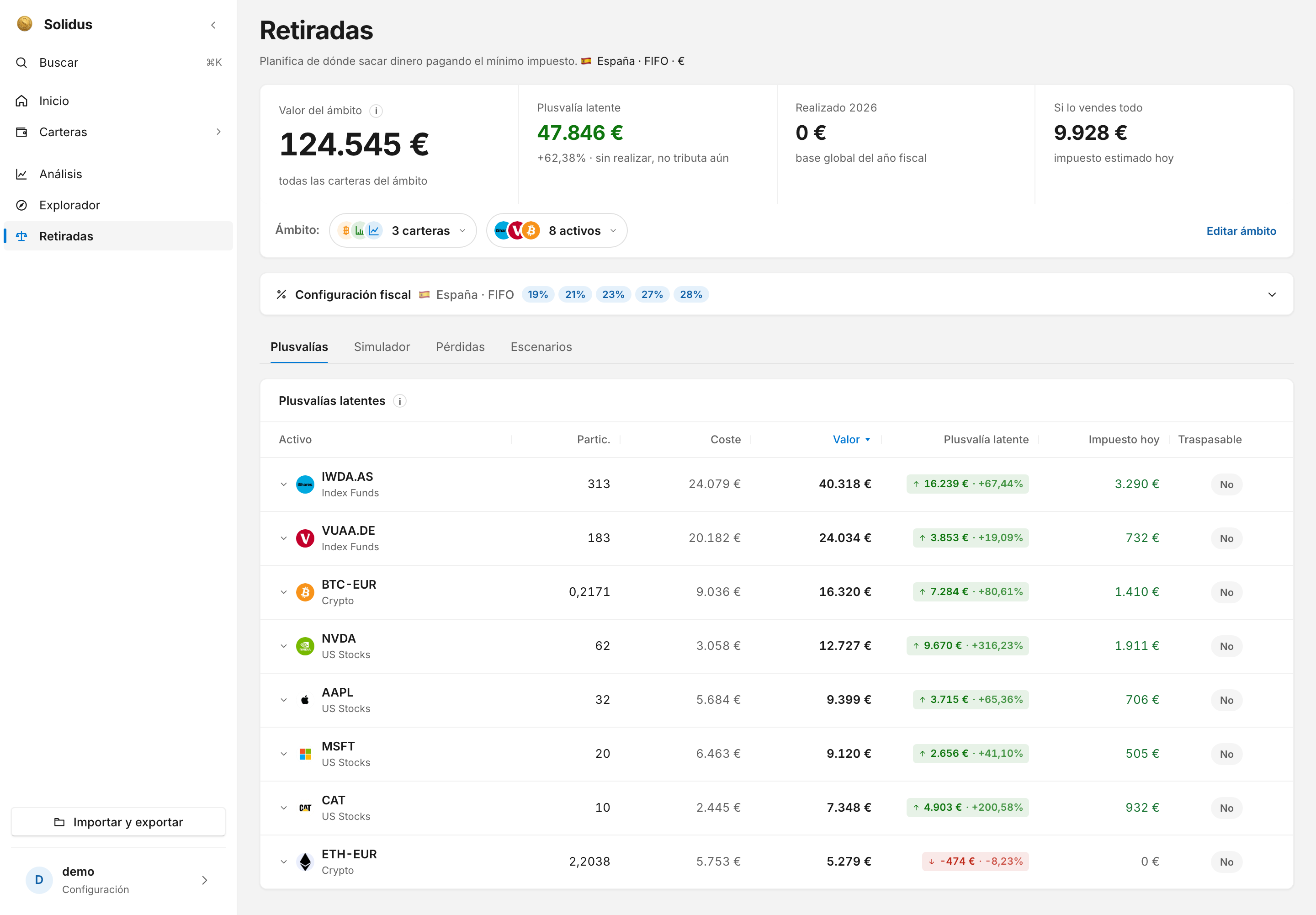Click the Apple logo in AAPL row

pyautogui.click(x=305, y=700)
